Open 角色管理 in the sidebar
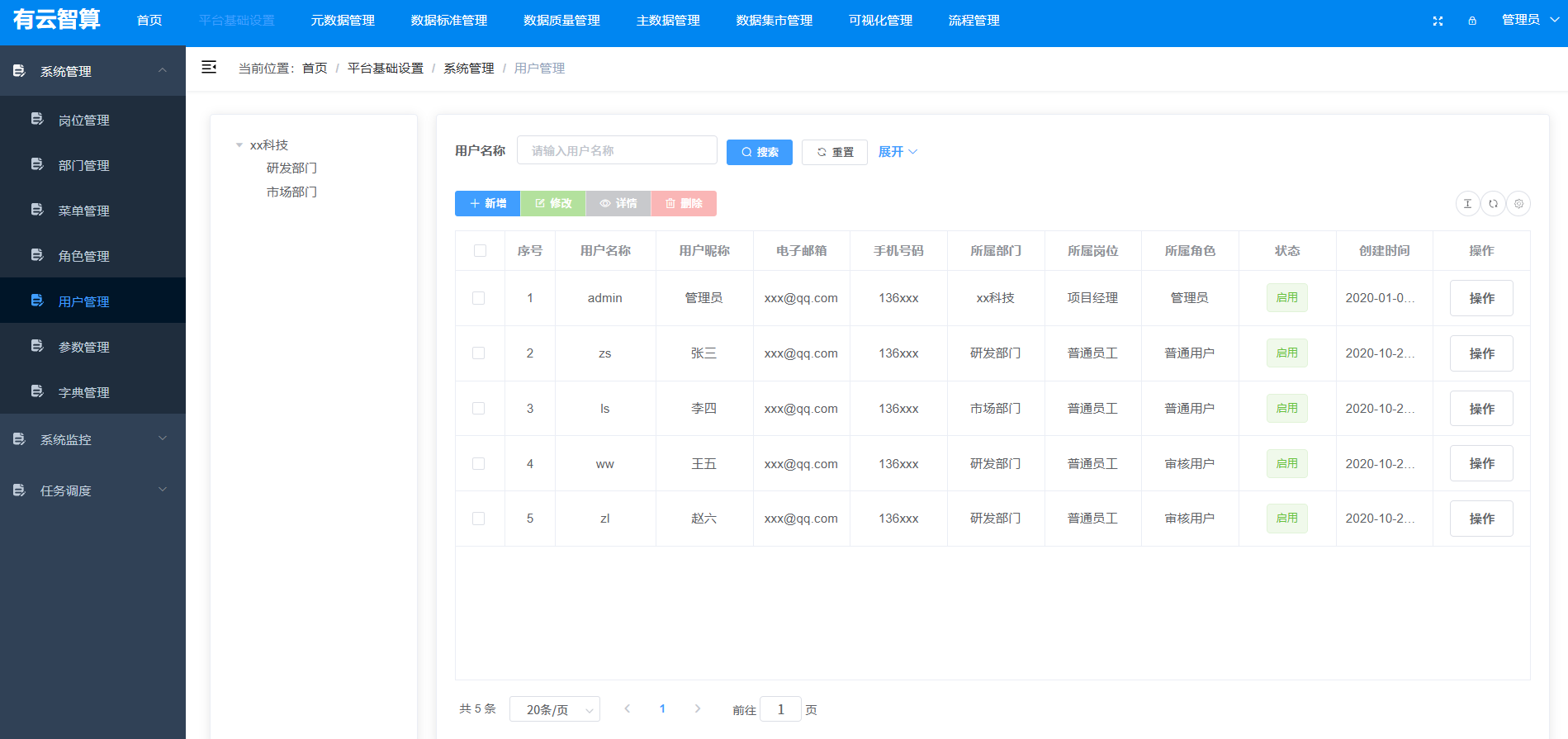The width and height of the screenshot is (1568, 739). (84, 256)
